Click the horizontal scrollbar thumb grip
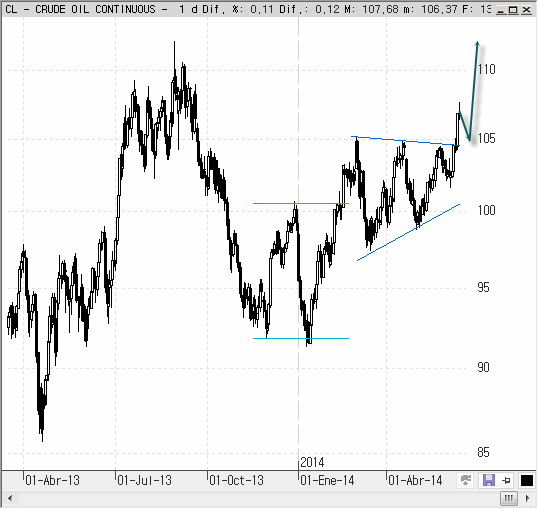The width and height of the screenshot is (538, 509). 509,498
